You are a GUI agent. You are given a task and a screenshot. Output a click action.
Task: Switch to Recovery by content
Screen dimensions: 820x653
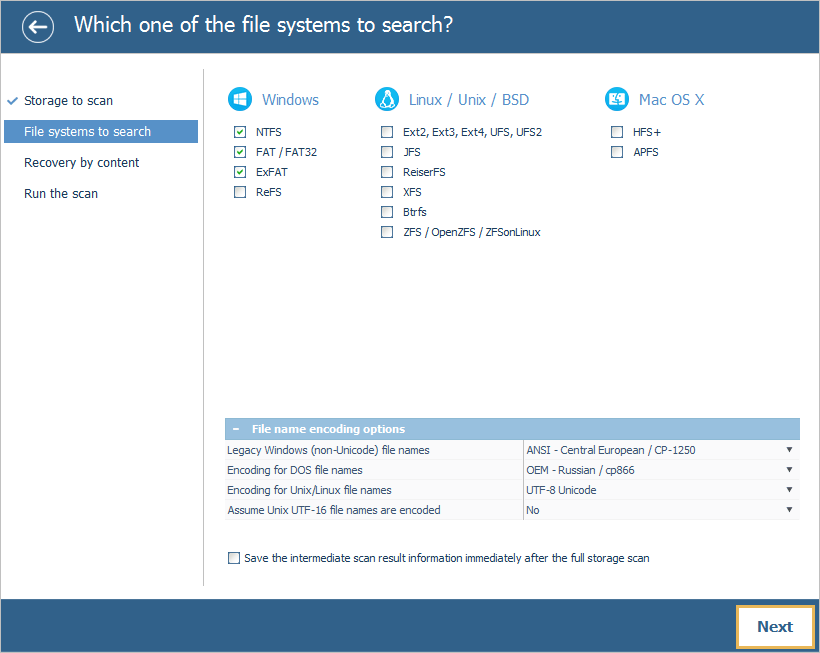(81, 162)
